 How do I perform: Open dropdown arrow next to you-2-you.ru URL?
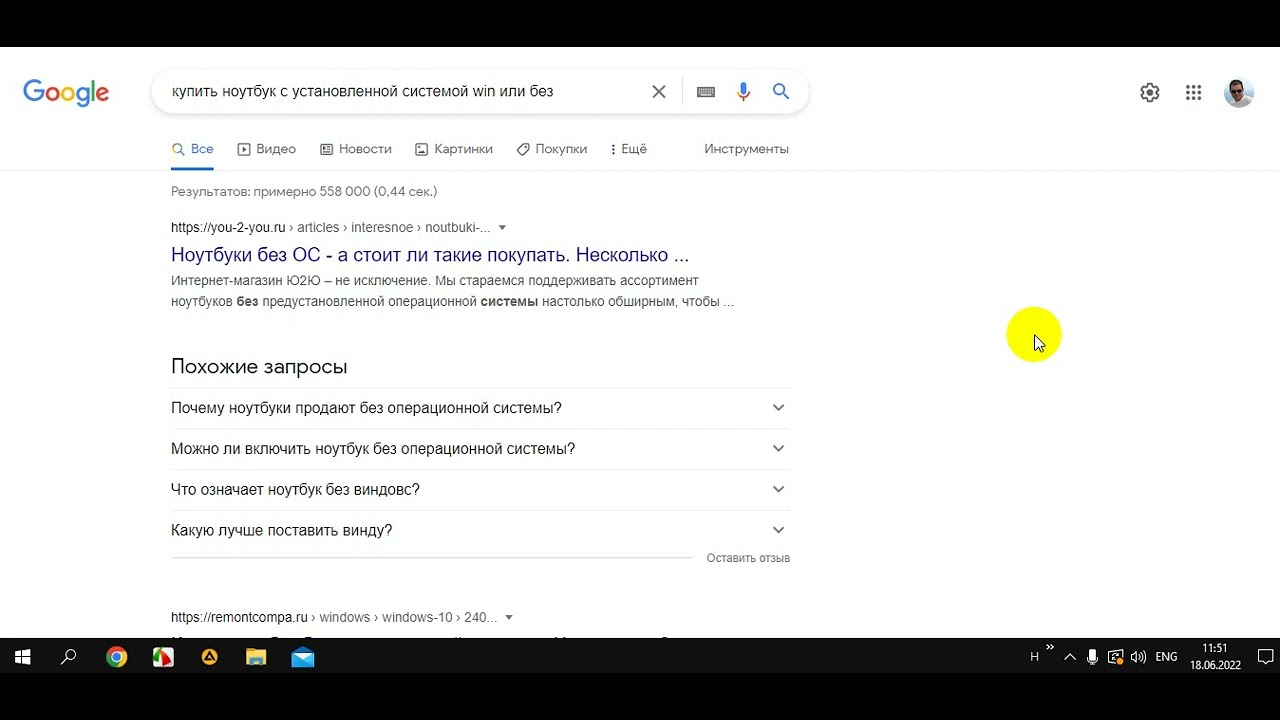coord(502,227)
